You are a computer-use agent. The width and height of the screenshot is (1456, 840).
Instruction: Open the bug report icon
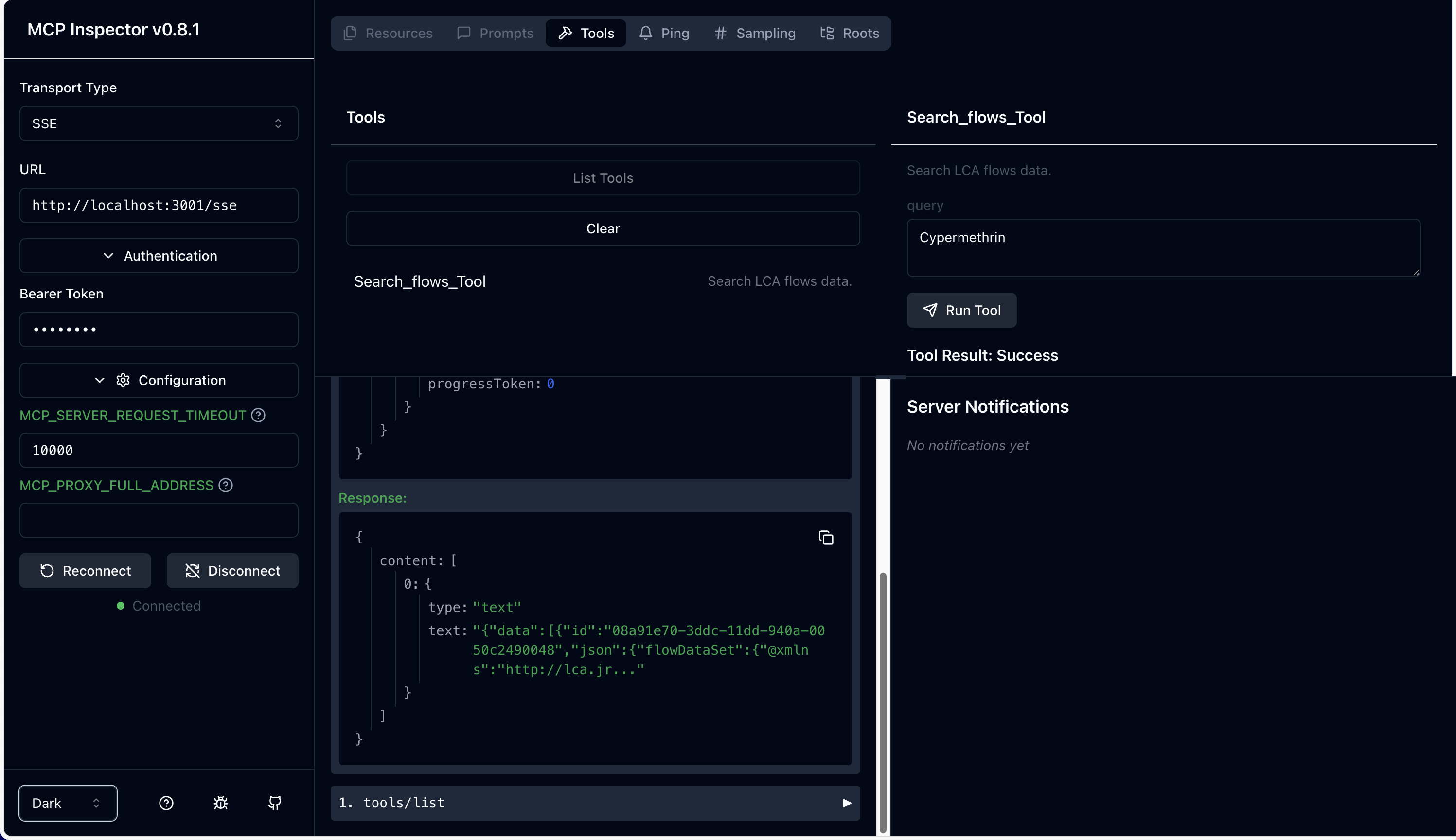pos(220,803)
